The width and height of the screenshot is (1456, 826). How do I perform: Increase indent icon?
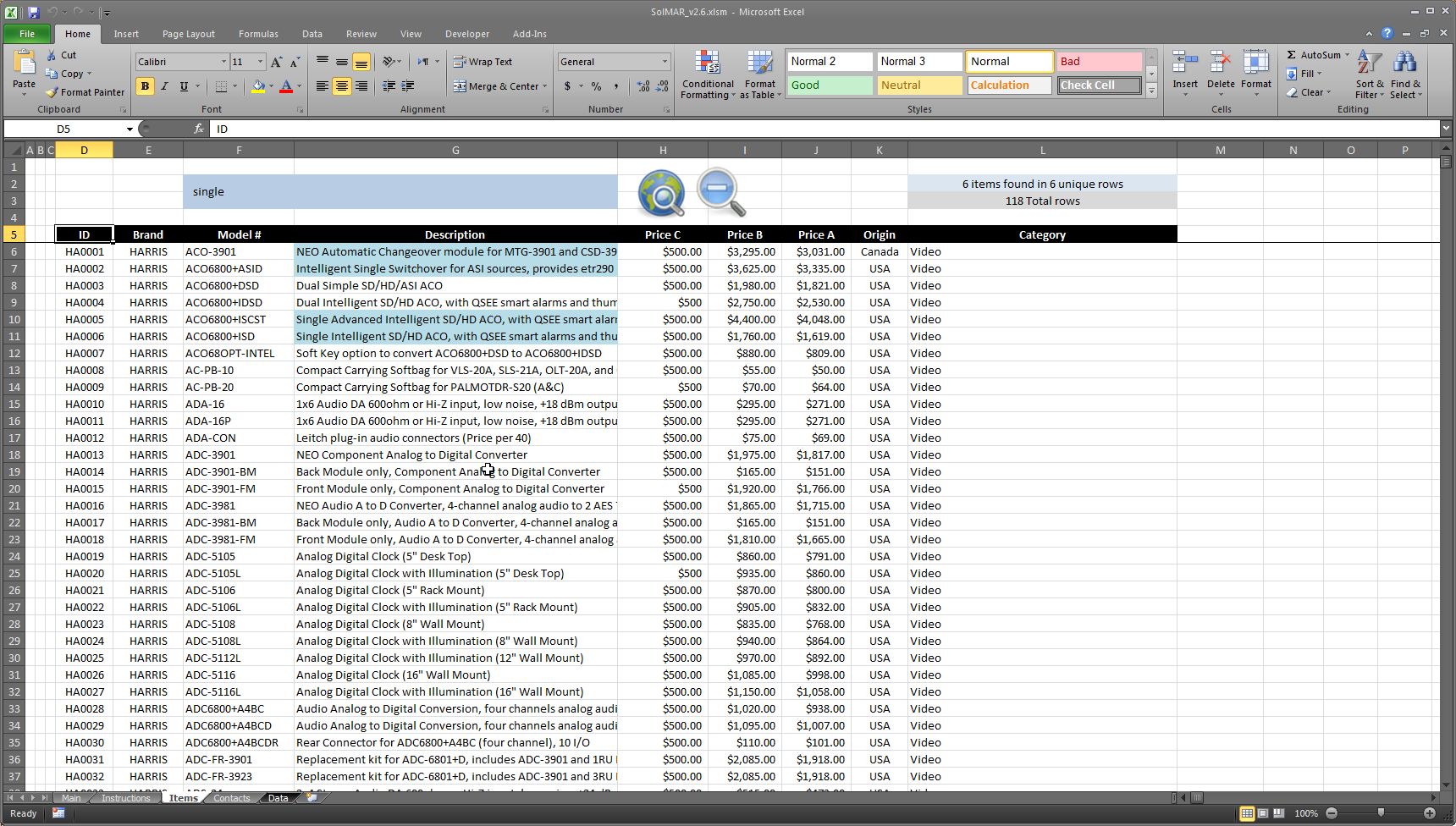[408, 86]
